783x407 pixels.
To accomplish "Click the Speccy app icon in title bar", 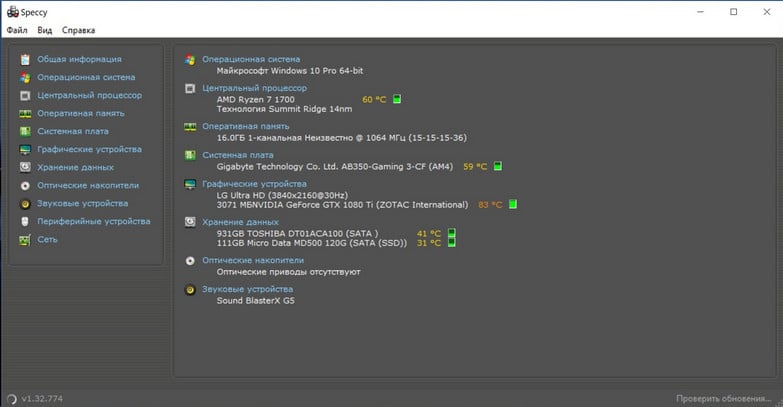I will pos(11,12).
